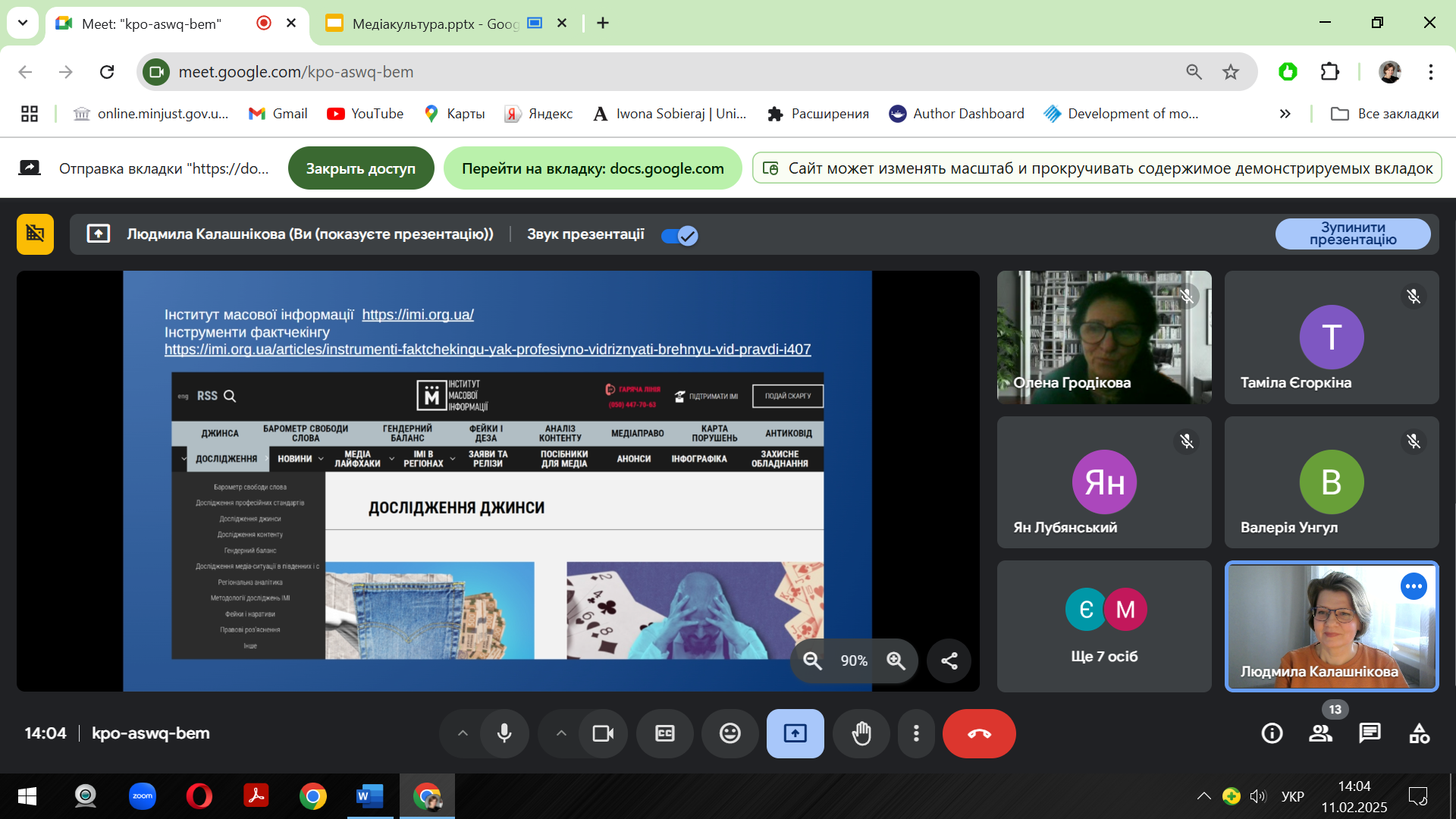The height and width of the screenshot is (819, 1456).
Task: Click Закрыть доступ button
Action: click(361, 168)
